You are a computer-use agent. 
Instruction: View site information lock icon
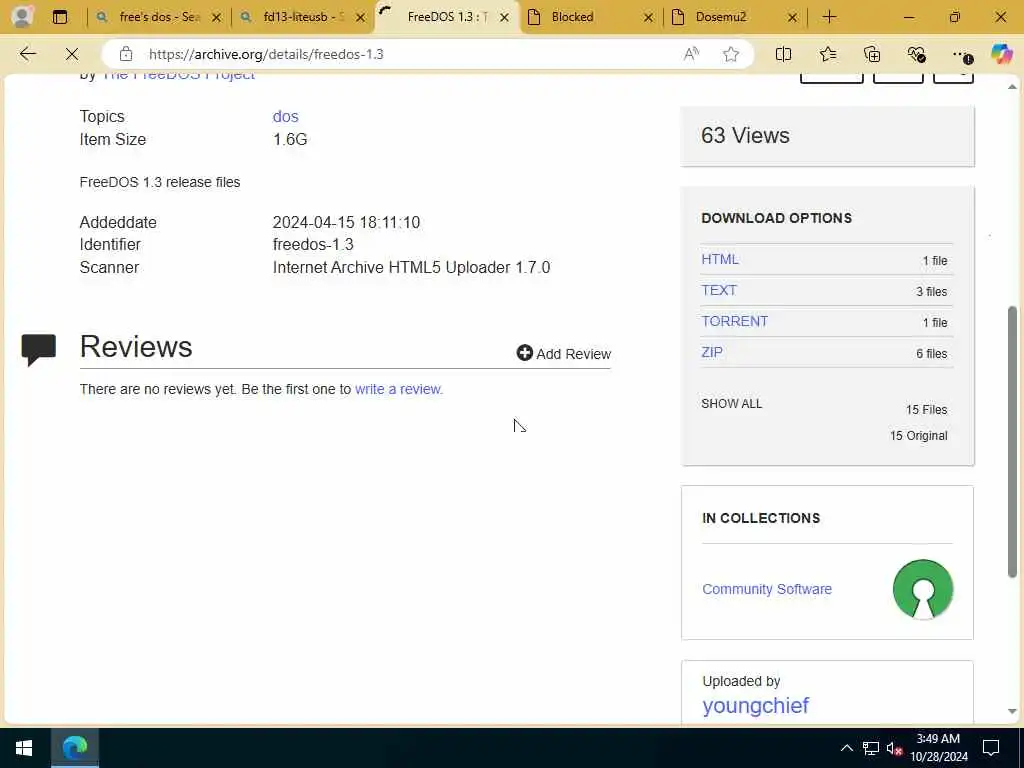pyautogui.click(x=126, y=54)
